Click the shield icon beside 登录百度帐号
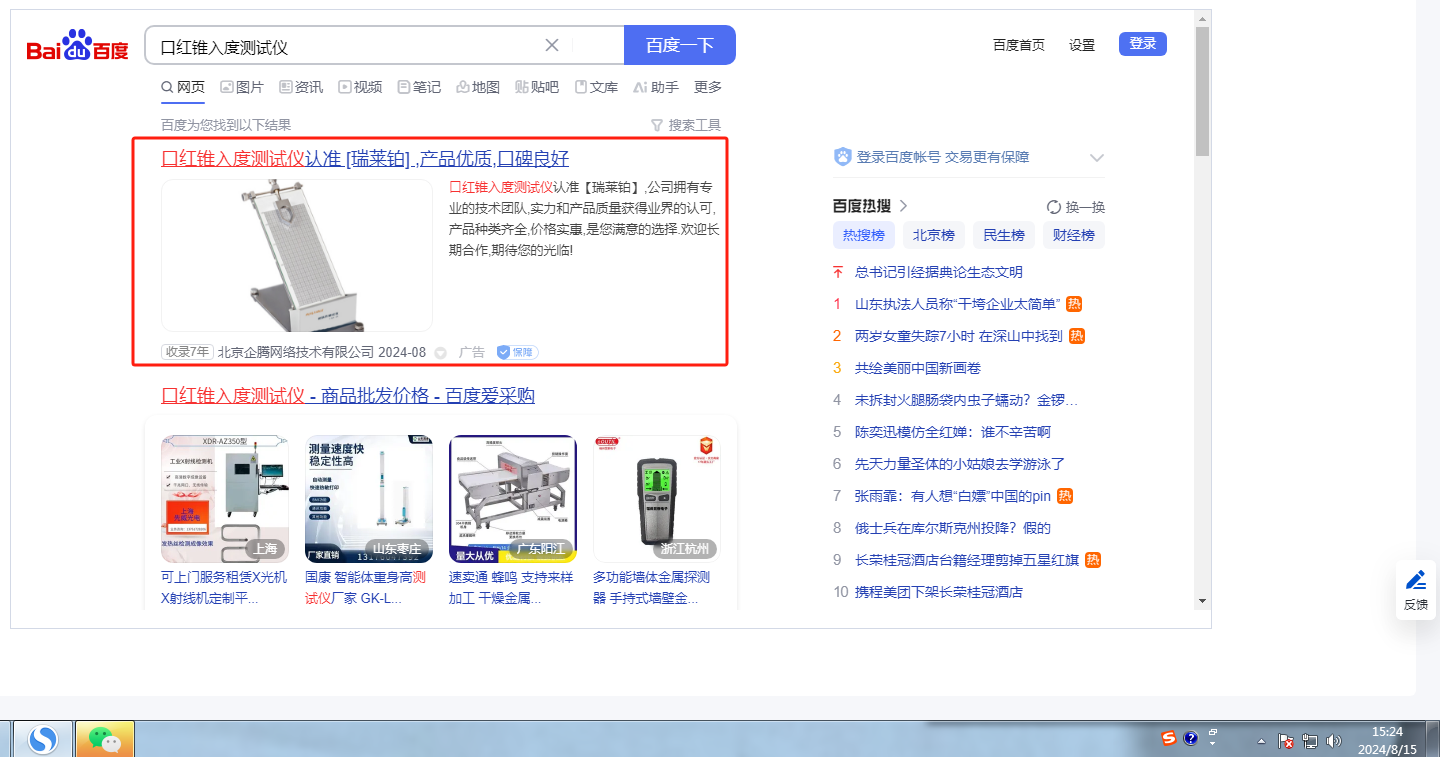This screenshot has height=757, width=1440. click(842, 157)
